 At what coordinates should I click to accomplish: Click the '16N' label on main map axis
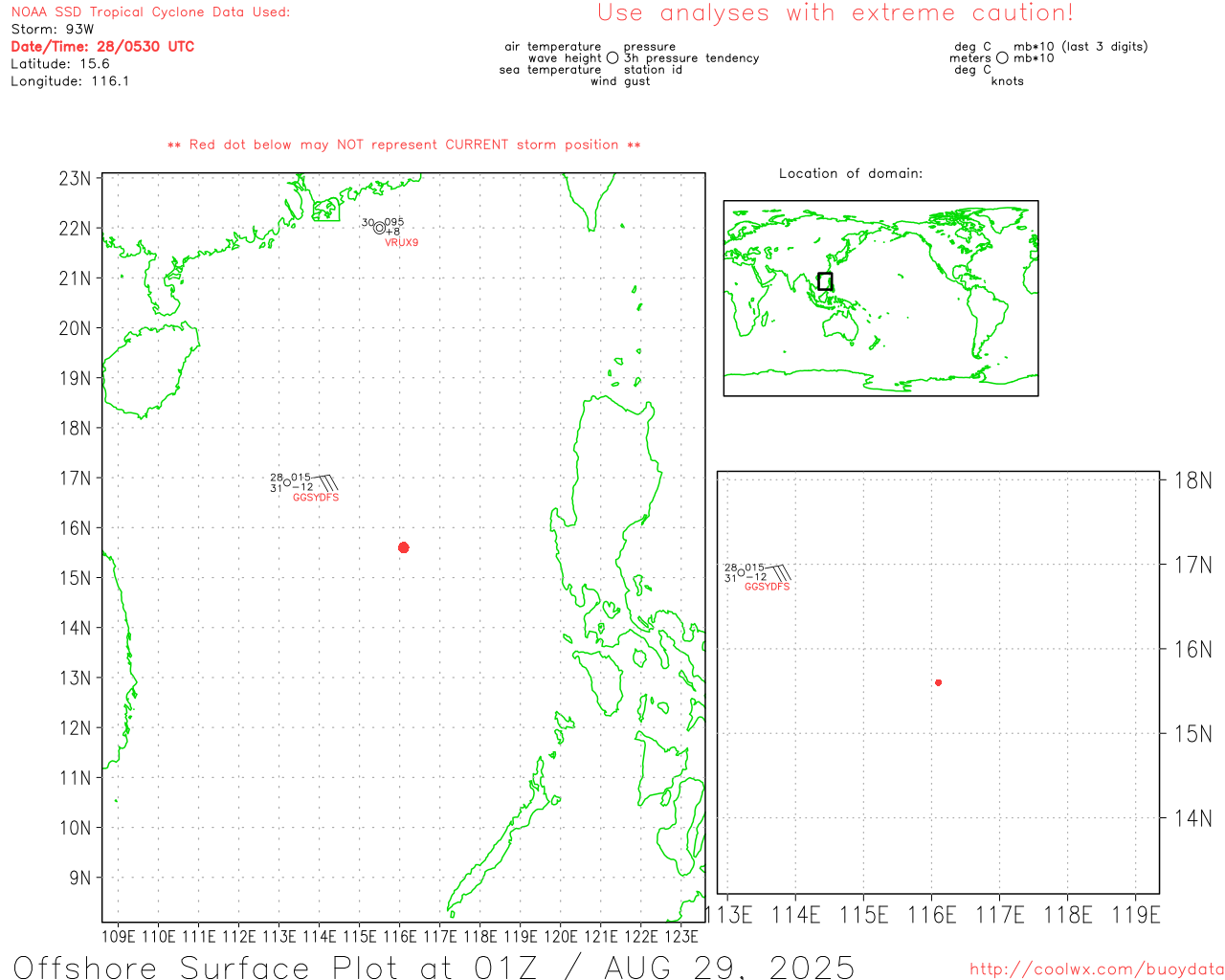pos(76,528)
